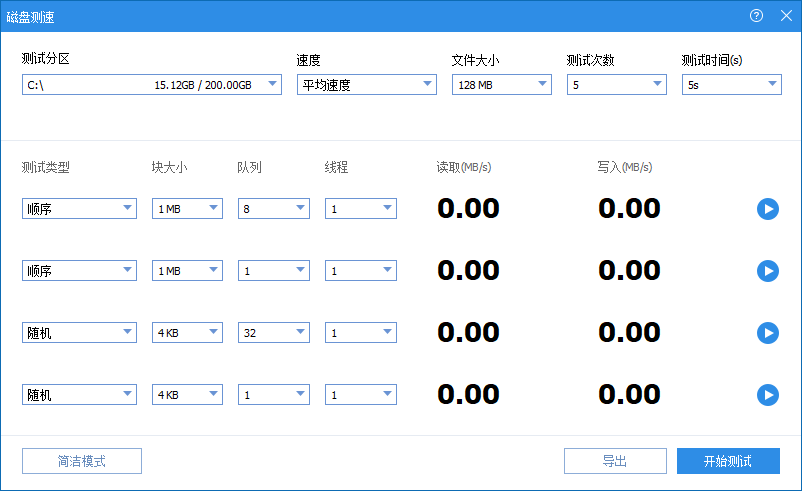Open third row 随机 test type dropdown
The width and height of the screenshot is (802, 491).
[x=79, y=332]
